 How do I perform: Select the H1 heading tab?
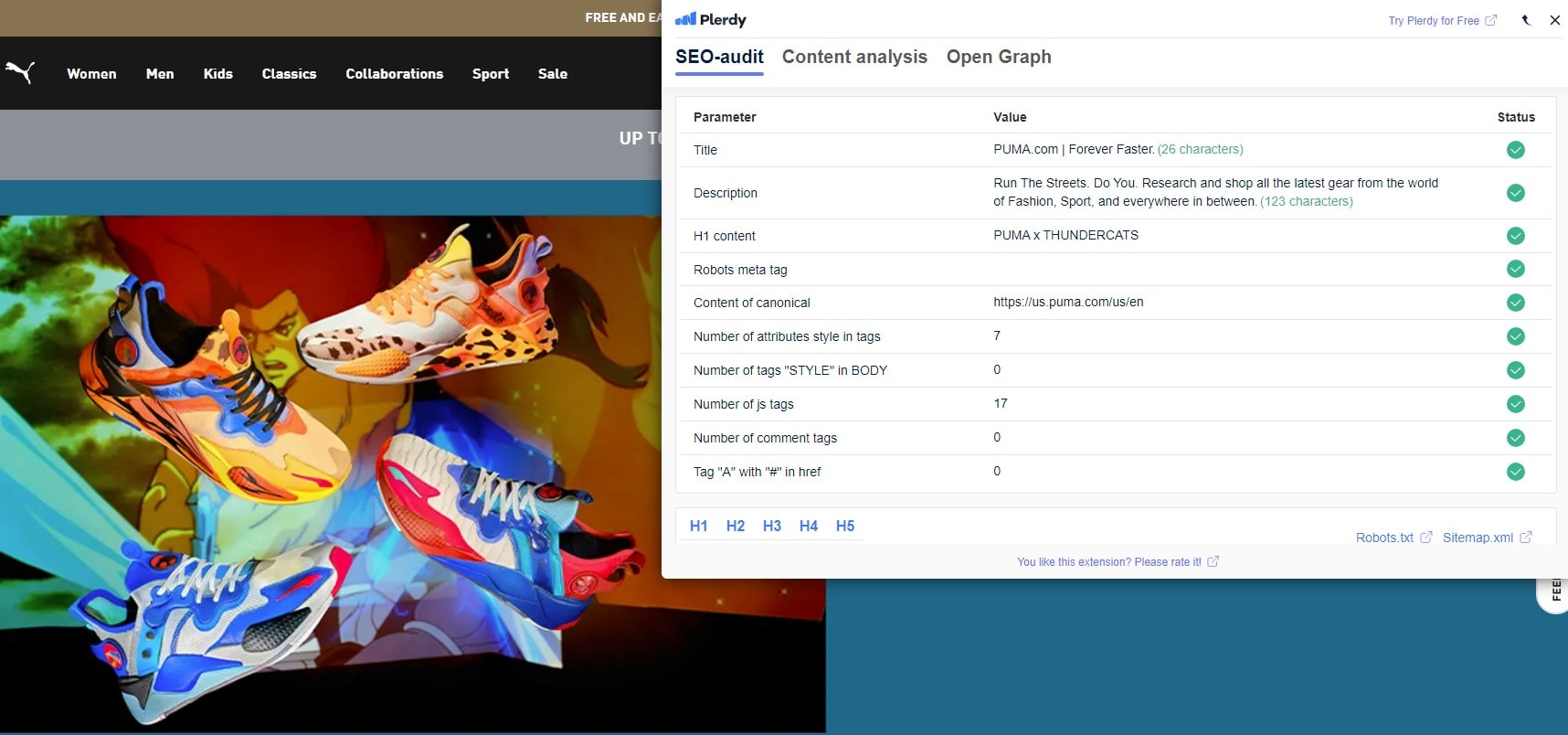point(699,526)
